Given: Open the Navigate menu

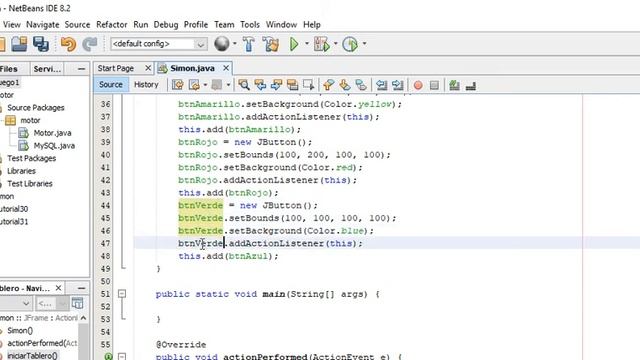Looking at the screenshot, I should click(x=42, y=24).
